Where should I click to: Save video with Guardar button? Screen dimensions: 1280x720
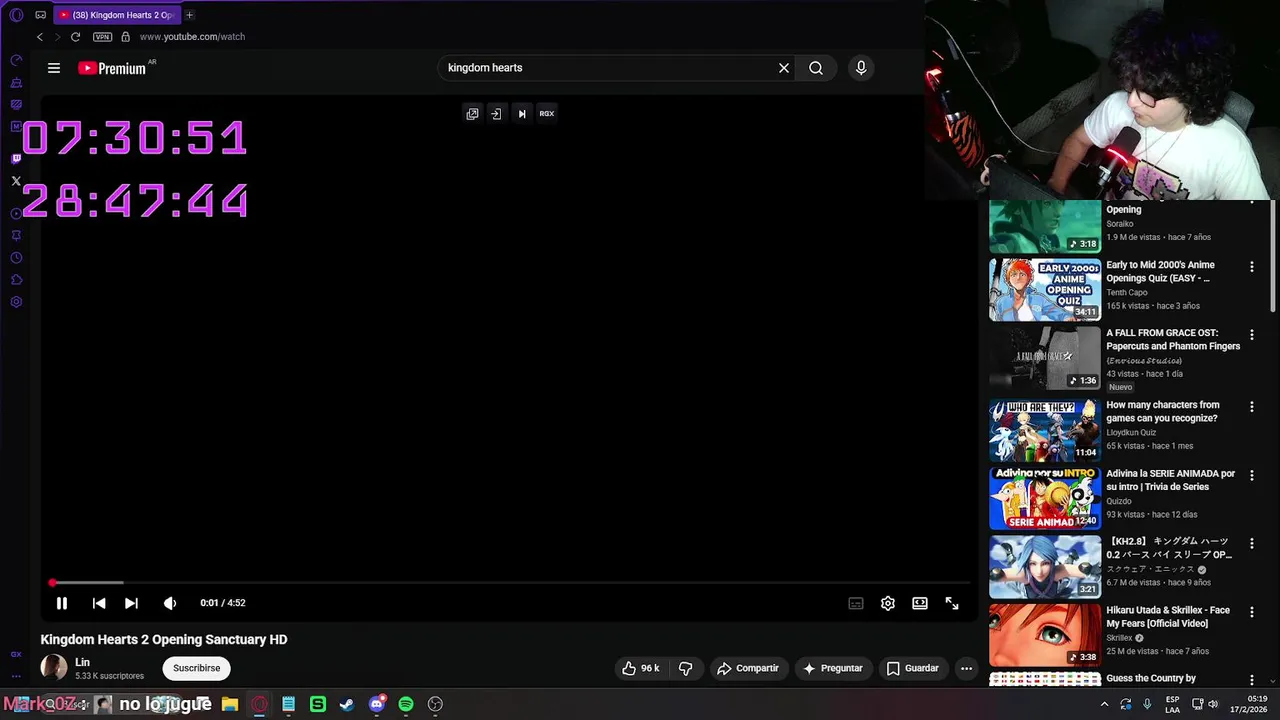click(x=912, y=668)
